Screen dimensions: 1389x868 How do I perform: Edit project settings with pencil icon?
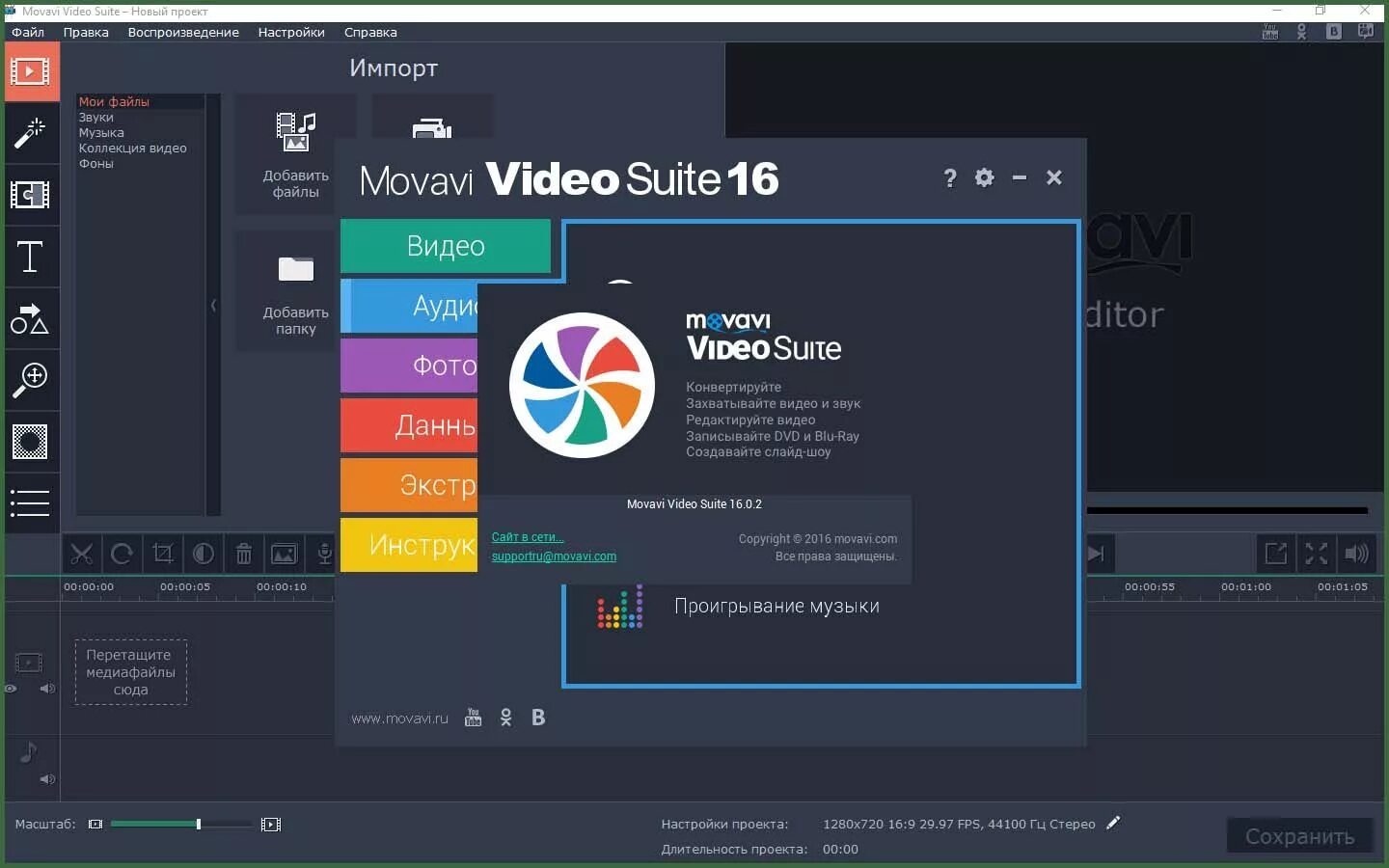coord(1113,824)
